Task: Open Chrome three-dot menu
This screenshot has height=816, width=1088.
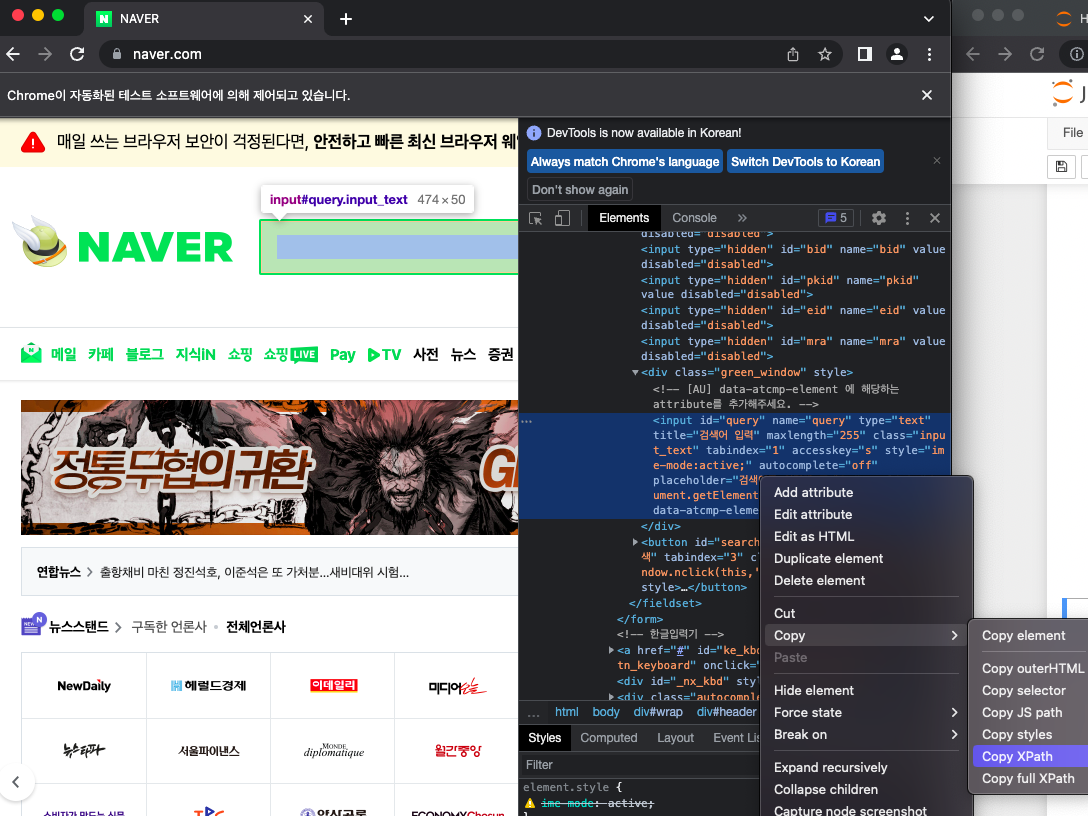Action: 930,54
